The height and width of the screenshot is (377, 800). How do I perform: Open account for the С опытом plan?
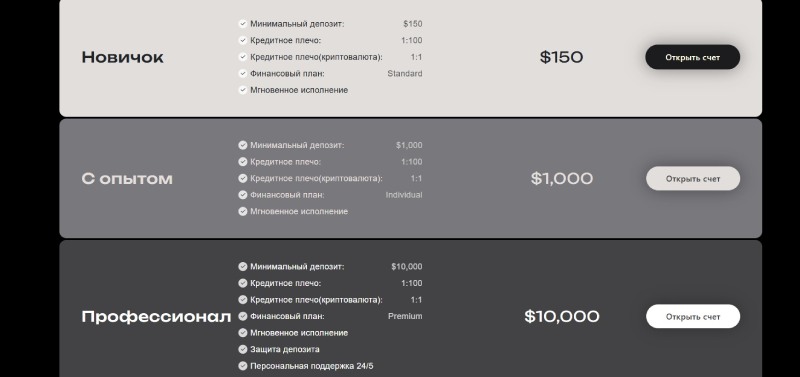(693, 179)
